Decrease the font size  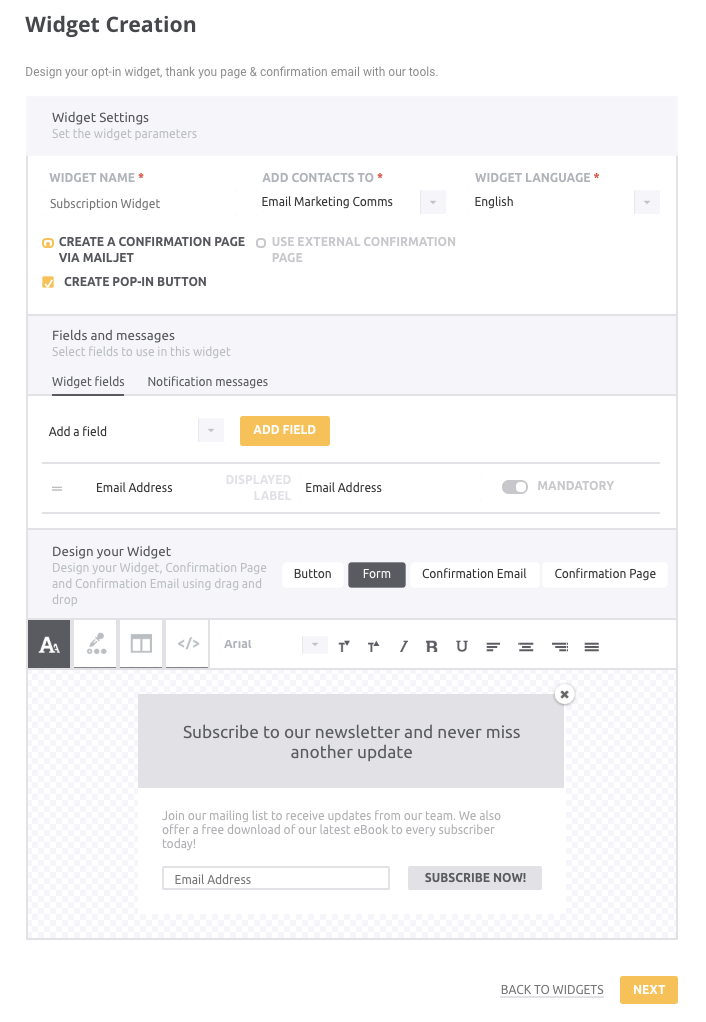[344, 647]
